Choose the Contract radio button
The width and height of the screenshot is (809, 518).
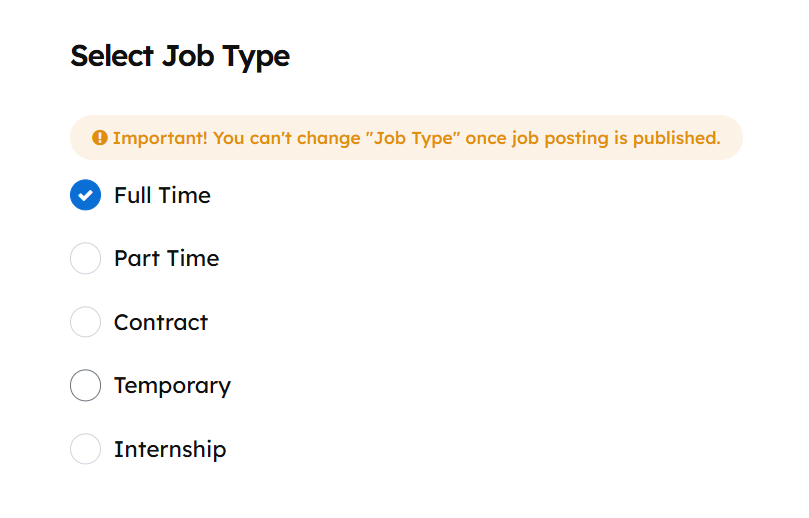(x=86, y=322)
